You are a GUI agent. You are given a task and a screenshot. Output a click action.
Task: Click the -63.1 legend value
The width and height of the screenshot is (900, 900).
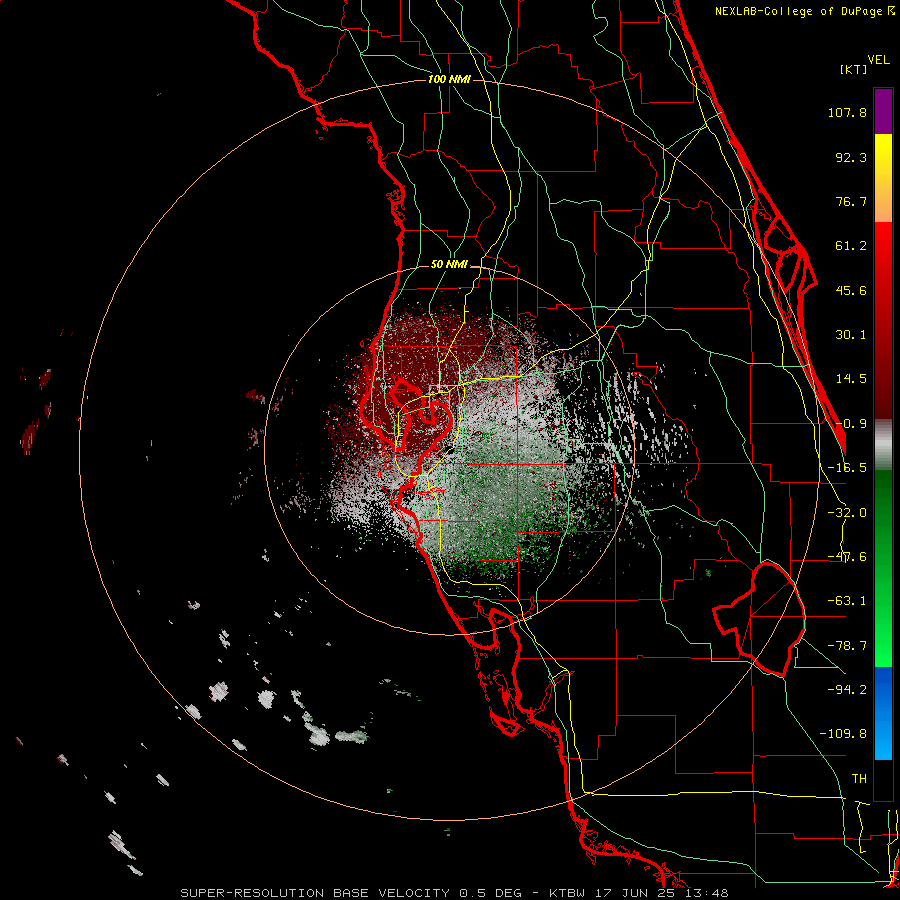[847, 601]
